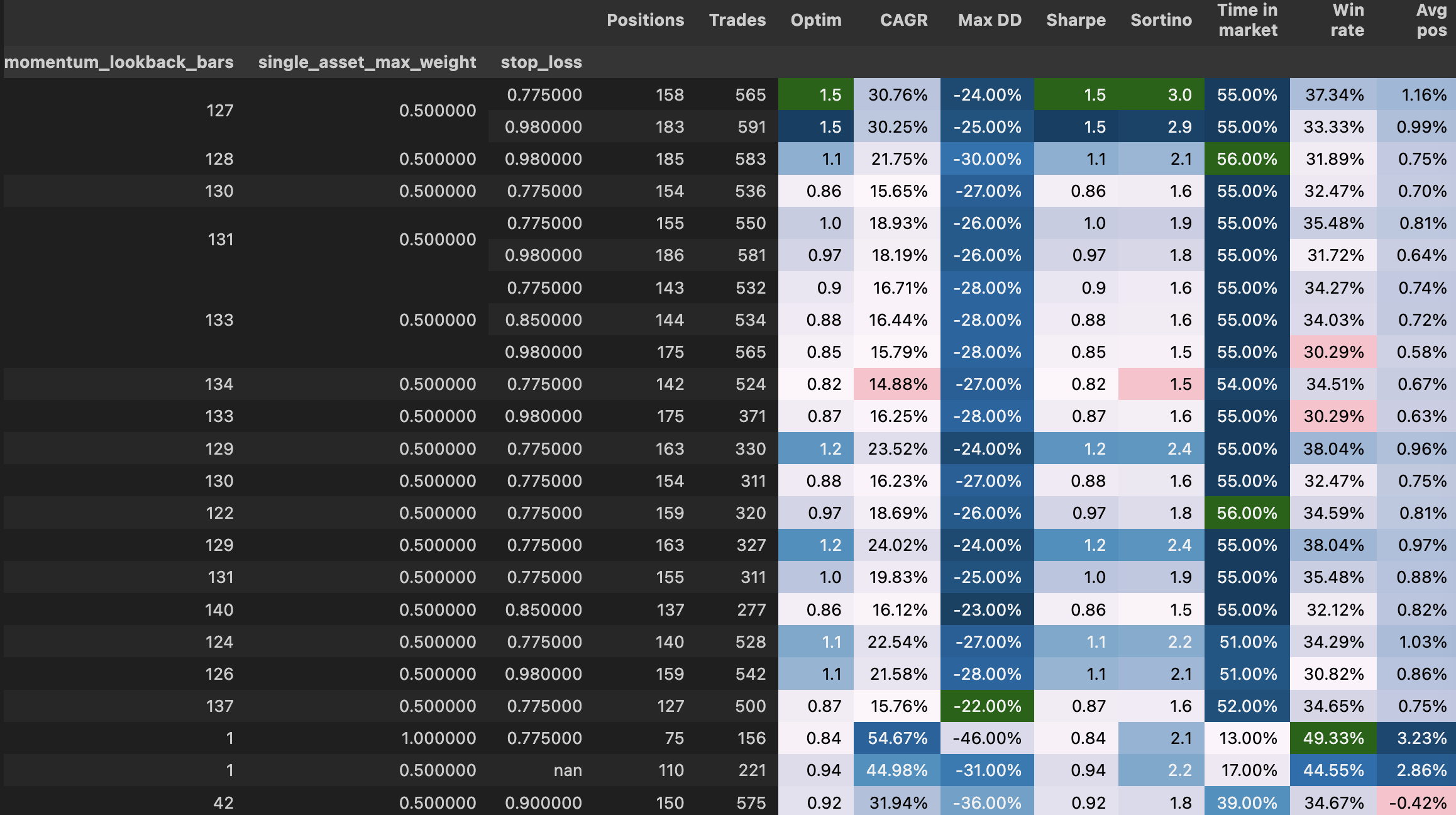Click the Positions column header
The height and width of the screenshot is (815, 1456).
tap(645, 20)
